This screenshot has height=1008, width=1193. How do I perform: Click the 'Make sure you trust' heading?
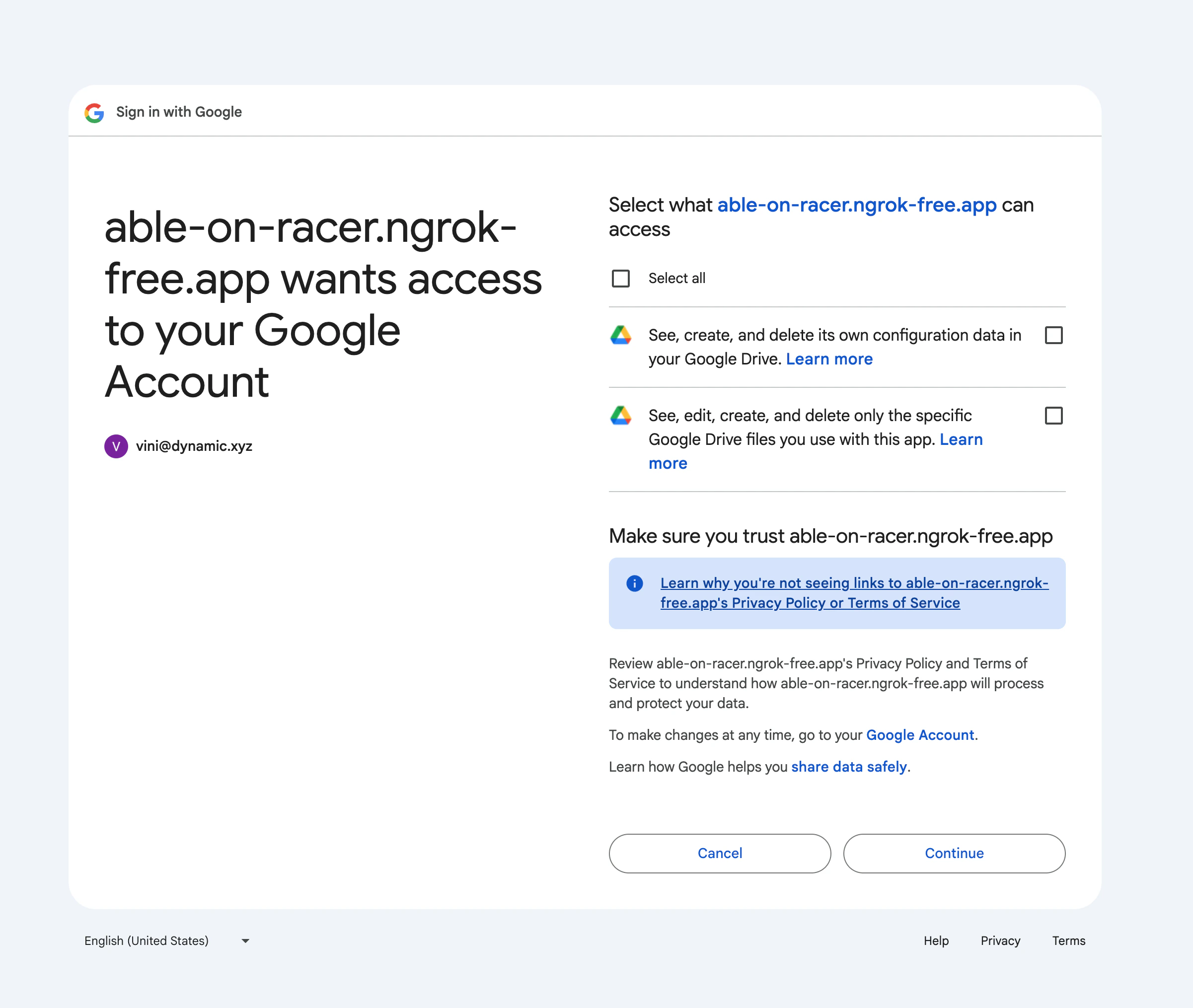click(830, 536)
